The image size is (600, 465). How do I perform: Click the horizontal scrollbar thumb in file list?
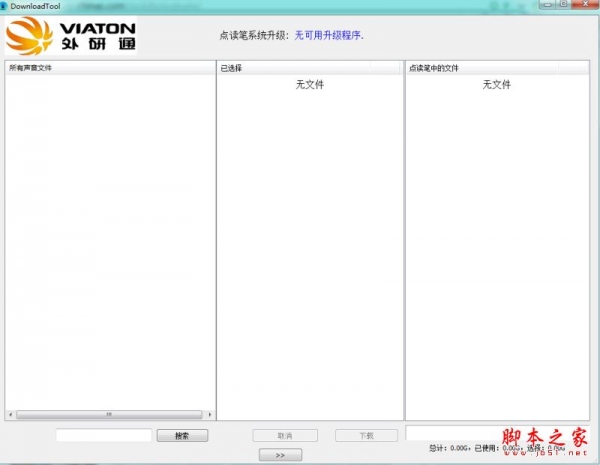point(110,414)
